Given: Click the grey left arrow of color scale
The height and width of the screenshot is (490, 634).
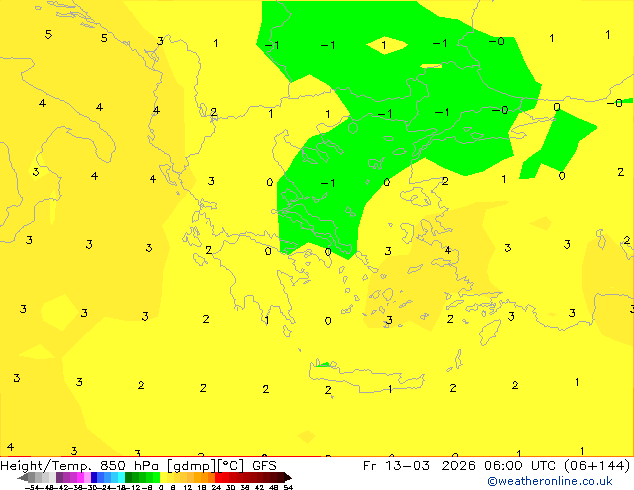Looking at the screenshot, I should (x=23, y=477).
